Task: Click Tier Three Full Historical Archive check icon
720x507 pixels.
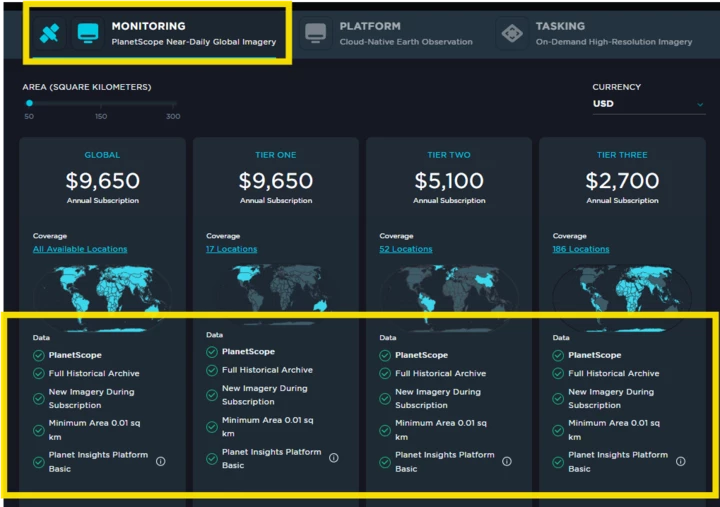Action: tap(558, 373)
